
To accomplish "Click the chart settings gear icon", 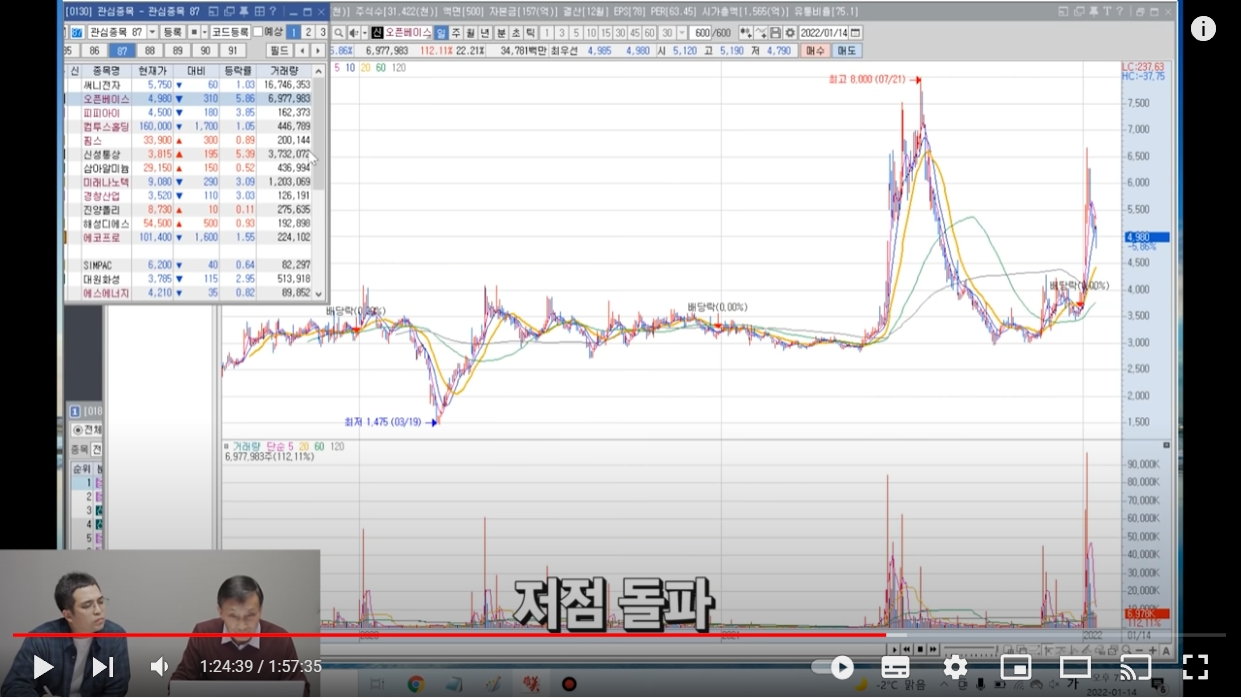I will click(x=790, y=33).
